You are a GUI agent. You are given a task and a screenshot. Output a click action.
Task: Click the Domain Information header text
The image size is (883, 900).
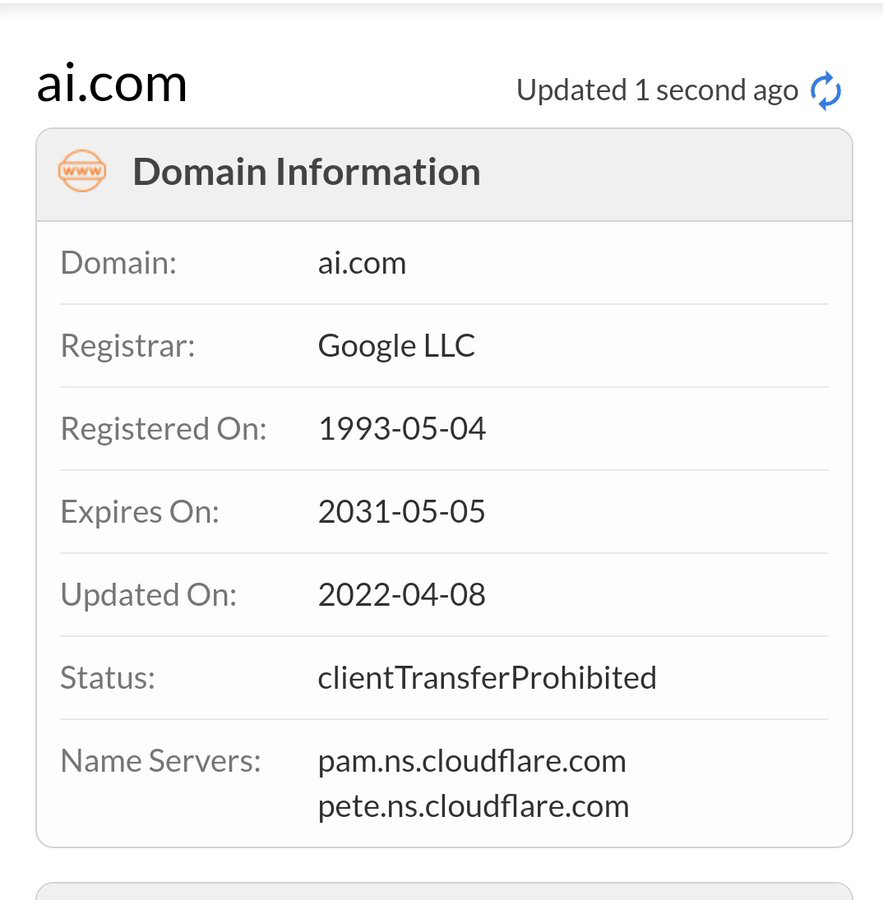pos(306,172)
